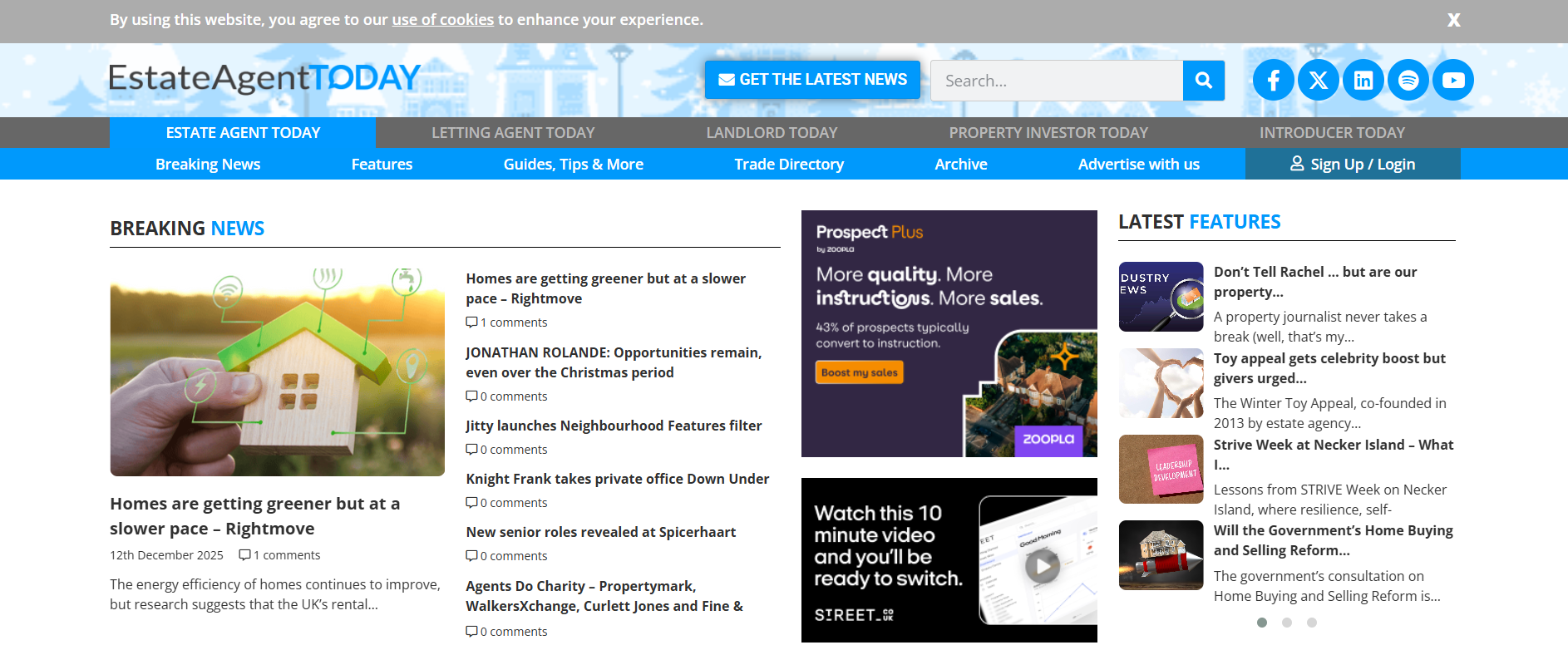
Task: Click the Get The Latest News button
Action: click(812, 80)
